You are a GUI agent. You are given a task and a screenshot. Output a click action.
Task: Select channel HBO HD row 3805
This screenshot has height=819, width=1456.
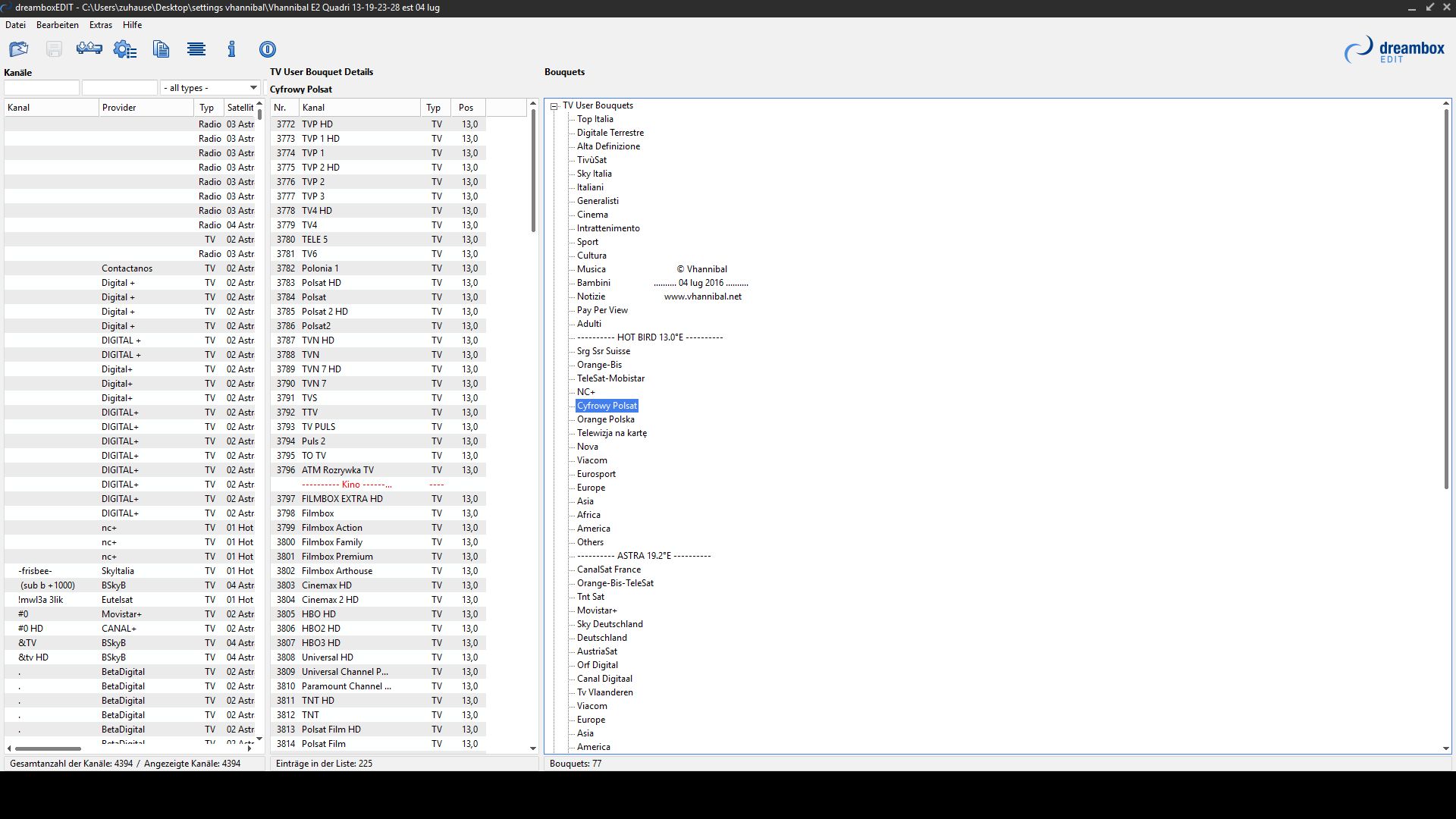point(378,614)
